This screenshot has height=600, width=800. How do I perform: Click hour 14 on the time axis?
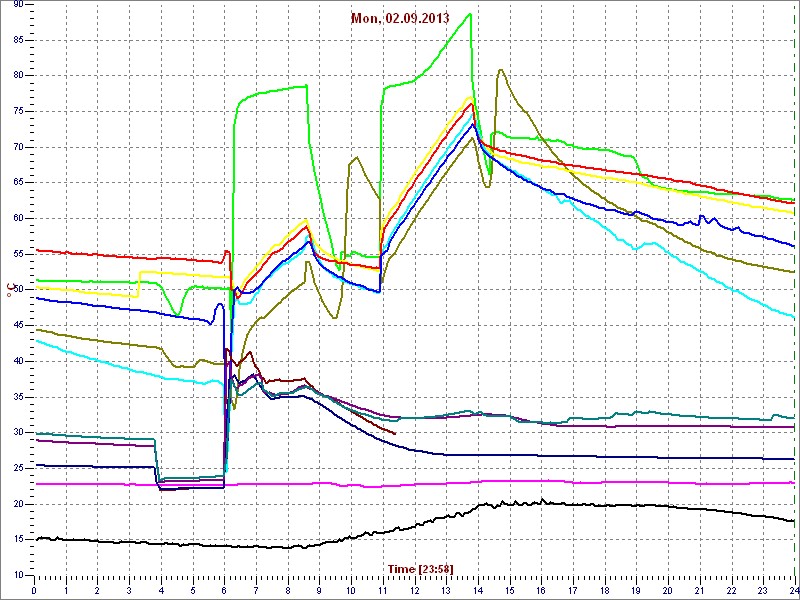point(478,590)
